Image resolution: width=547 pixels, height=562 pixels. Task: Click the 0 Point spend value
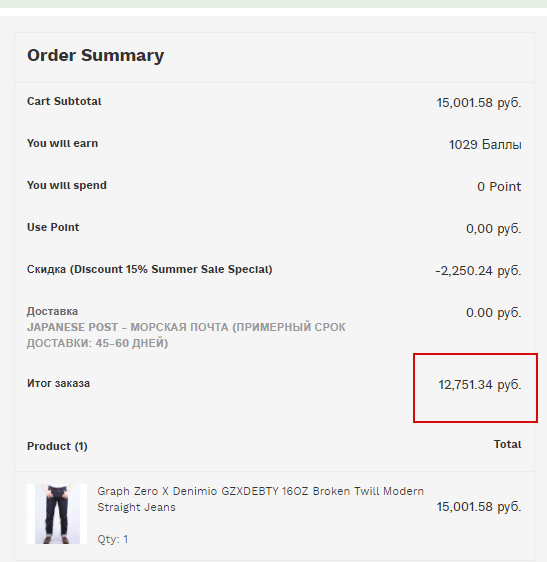[x=499, y=187]
